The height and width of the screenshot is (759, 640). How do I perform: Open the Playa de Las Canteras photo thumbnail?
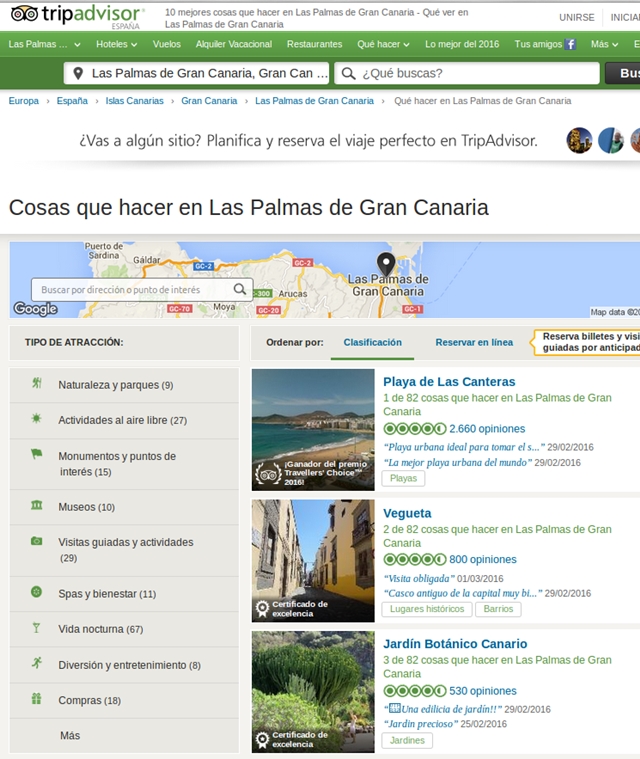tap(313, 430)
